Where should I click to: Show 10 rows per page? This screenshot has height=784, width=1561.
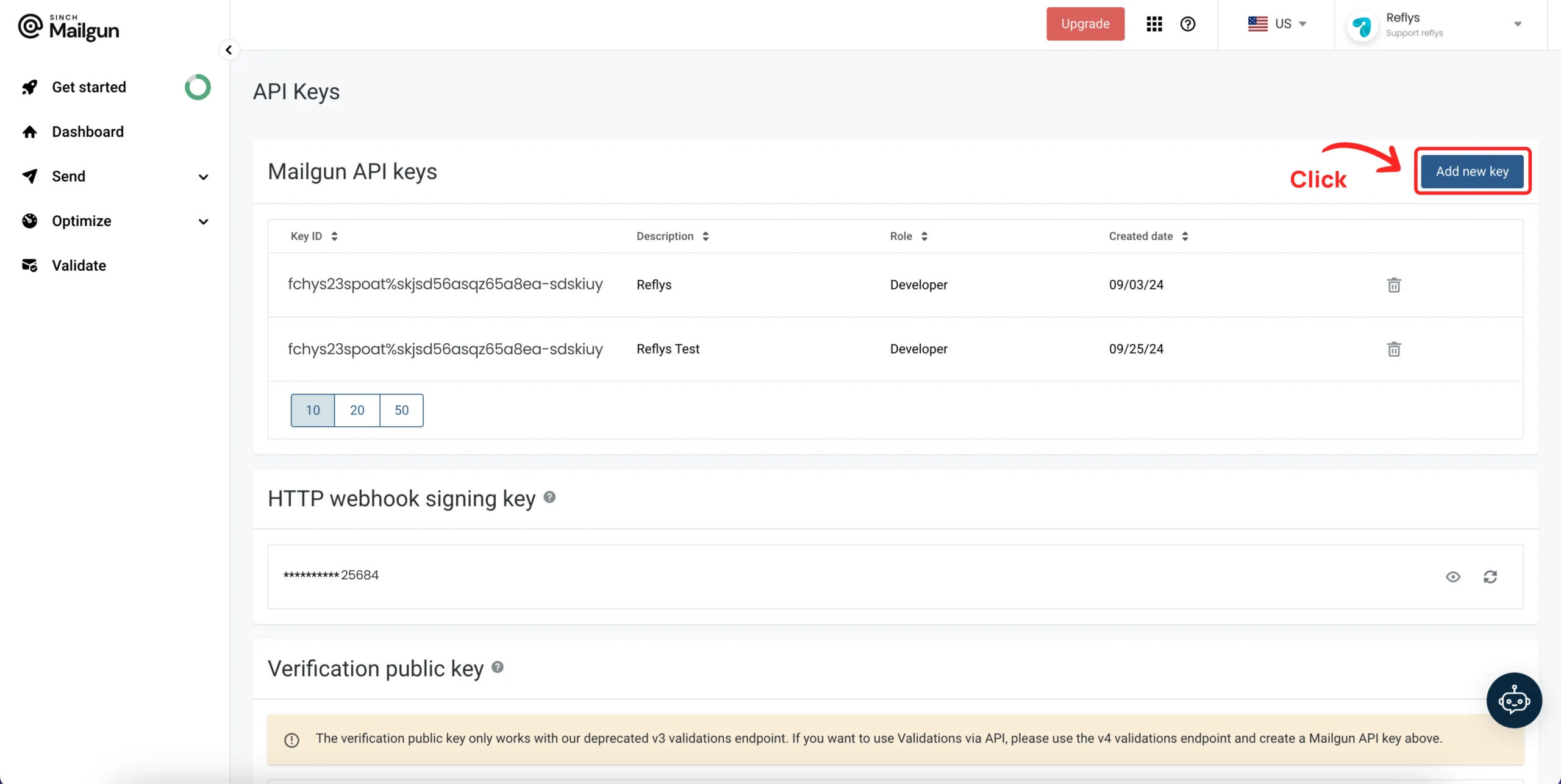[x=313, y=410]
